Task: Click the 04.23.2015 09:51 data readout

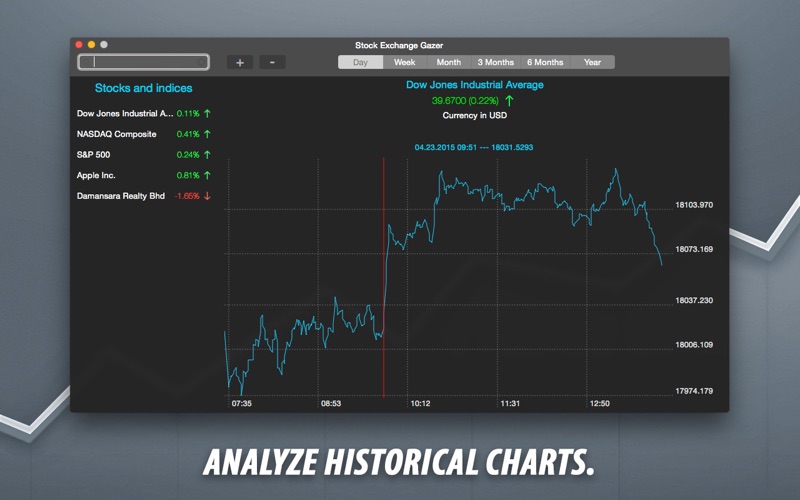Action: point(473,147)
